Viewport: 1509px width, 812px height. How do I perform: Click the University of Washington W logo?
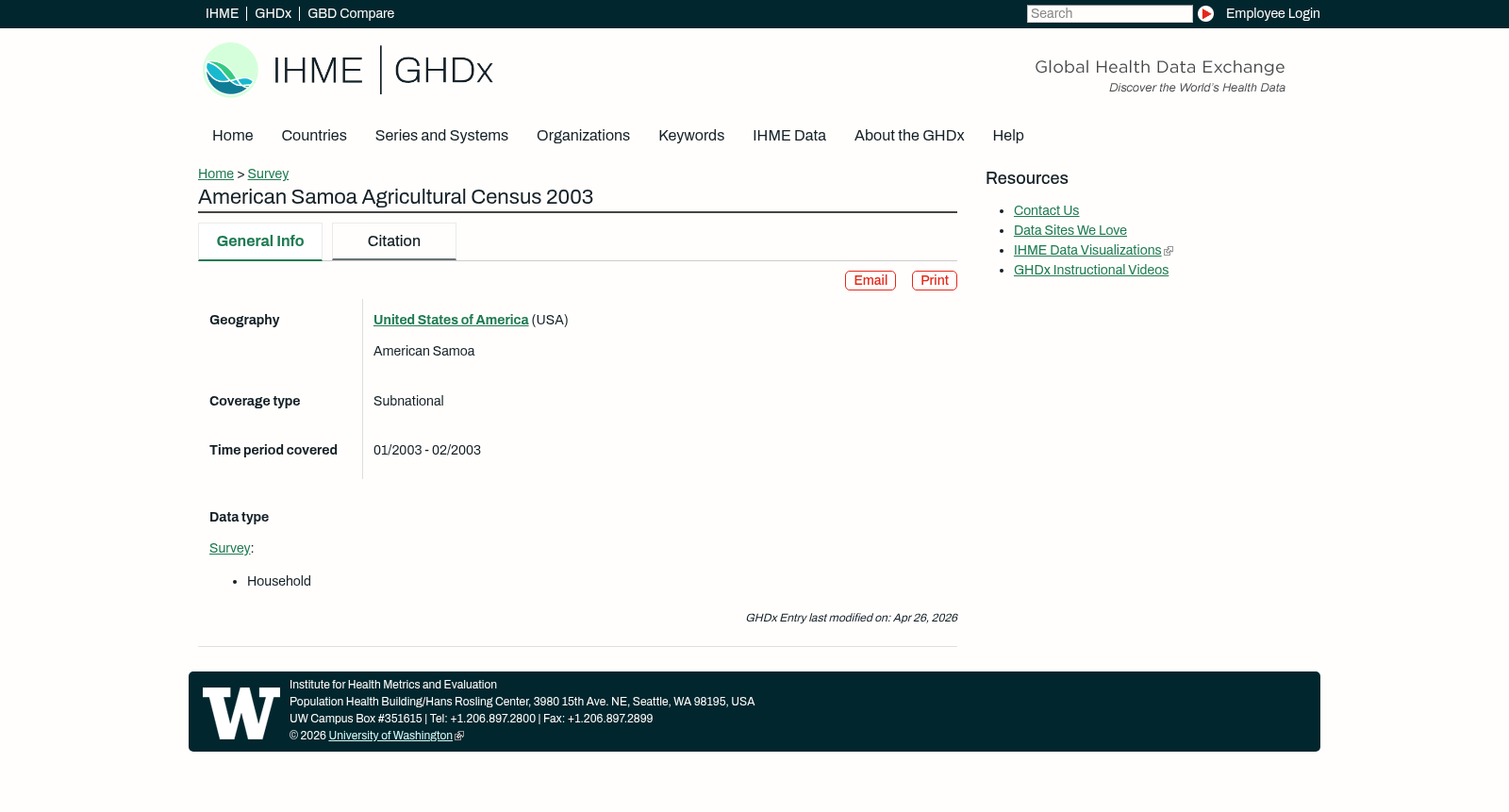(x=241, y=713)
